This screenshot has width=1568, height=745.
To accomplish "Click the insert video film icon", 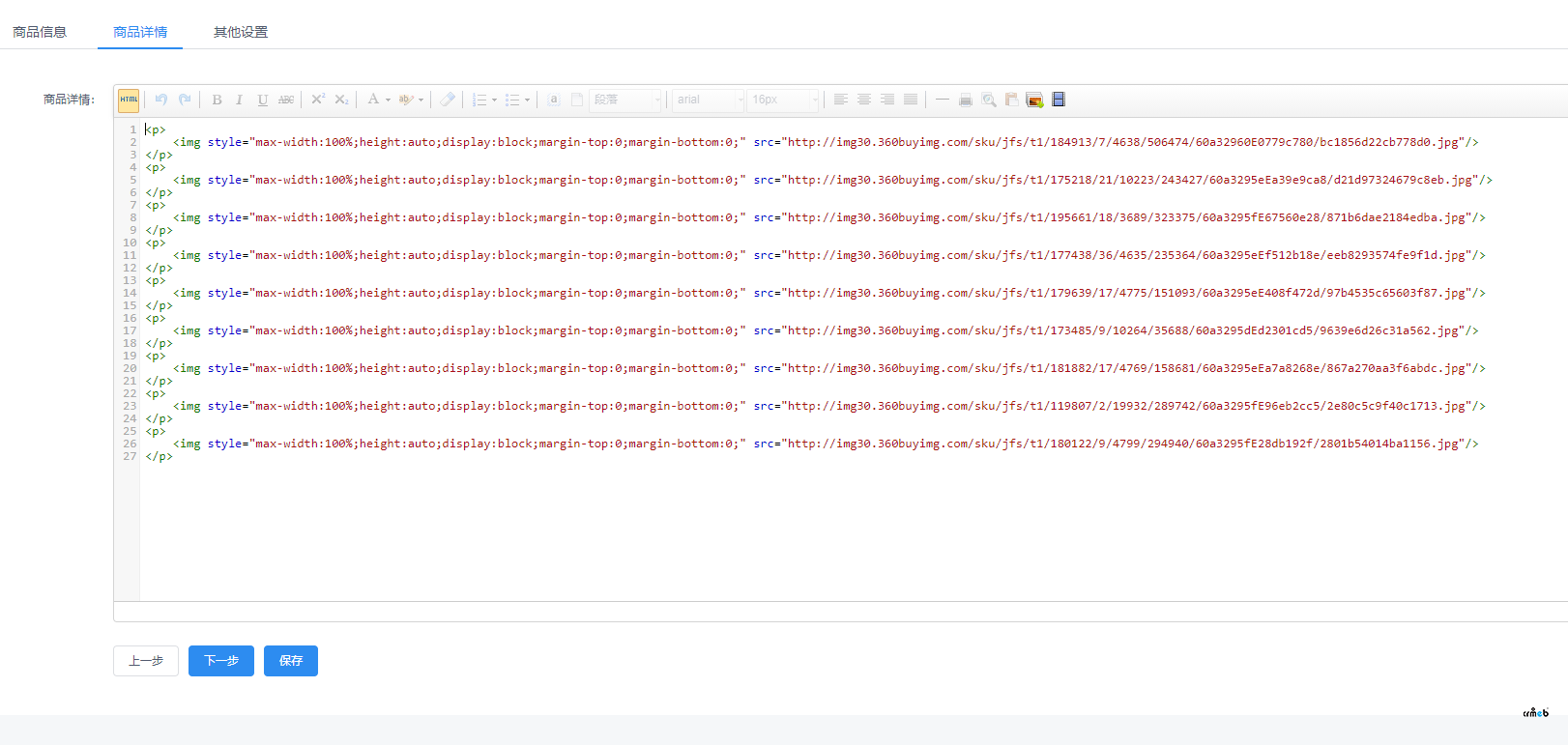I will 1059,100.
